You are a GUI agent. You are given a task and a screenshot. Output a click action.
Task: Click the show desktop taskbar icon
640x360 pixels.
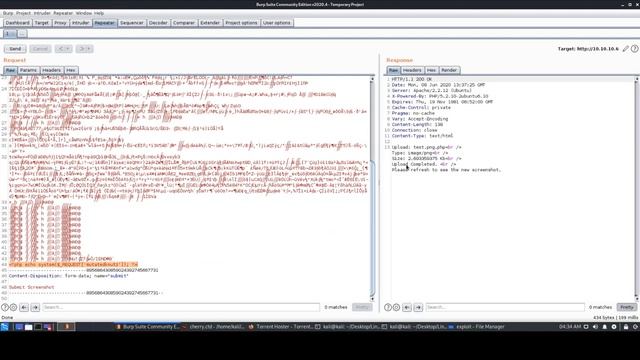click(x=19, y=327)
